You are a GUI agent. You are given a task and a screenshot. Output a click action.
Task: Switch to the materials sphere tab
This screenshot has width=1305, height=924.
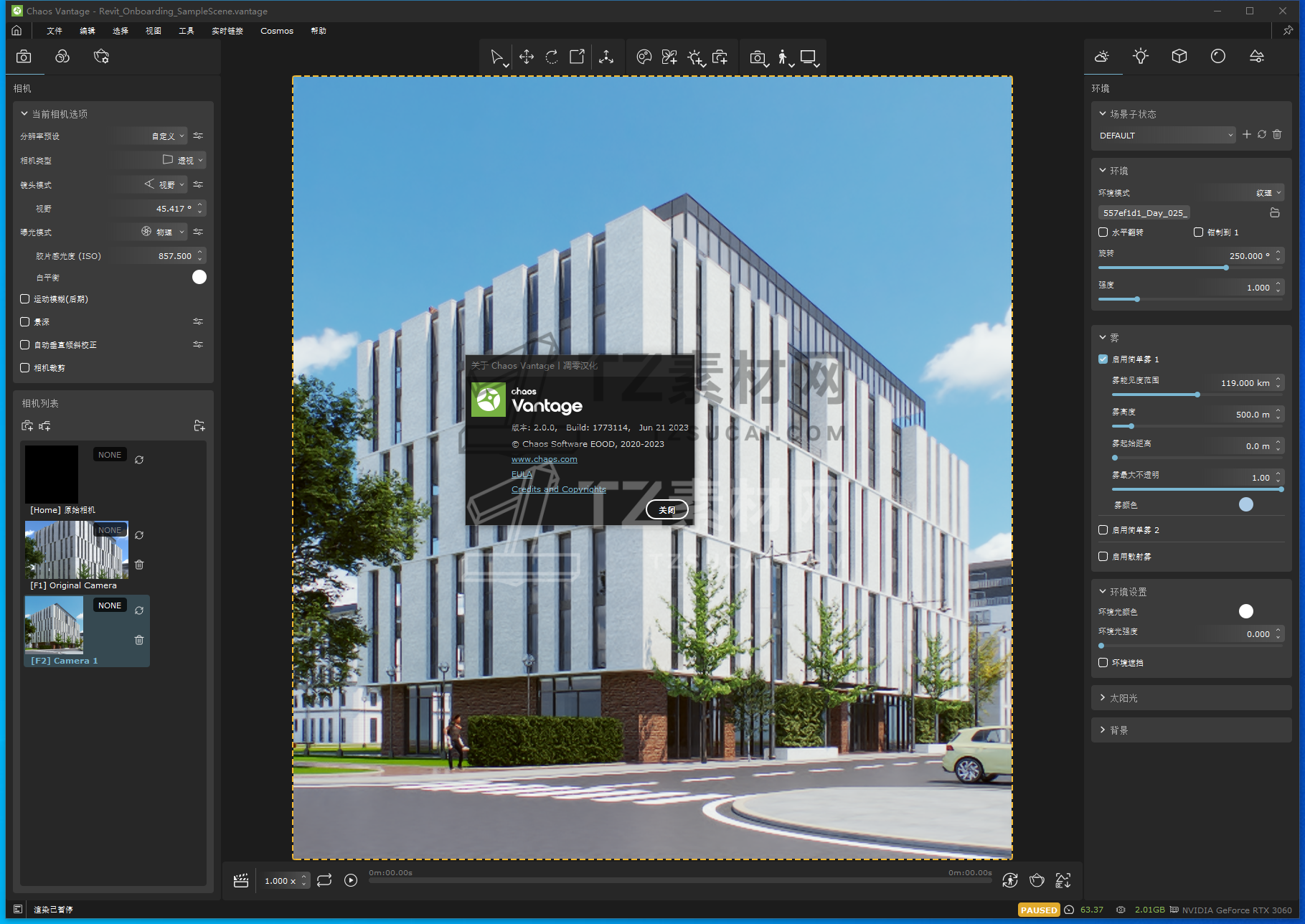click(1218, 56)
